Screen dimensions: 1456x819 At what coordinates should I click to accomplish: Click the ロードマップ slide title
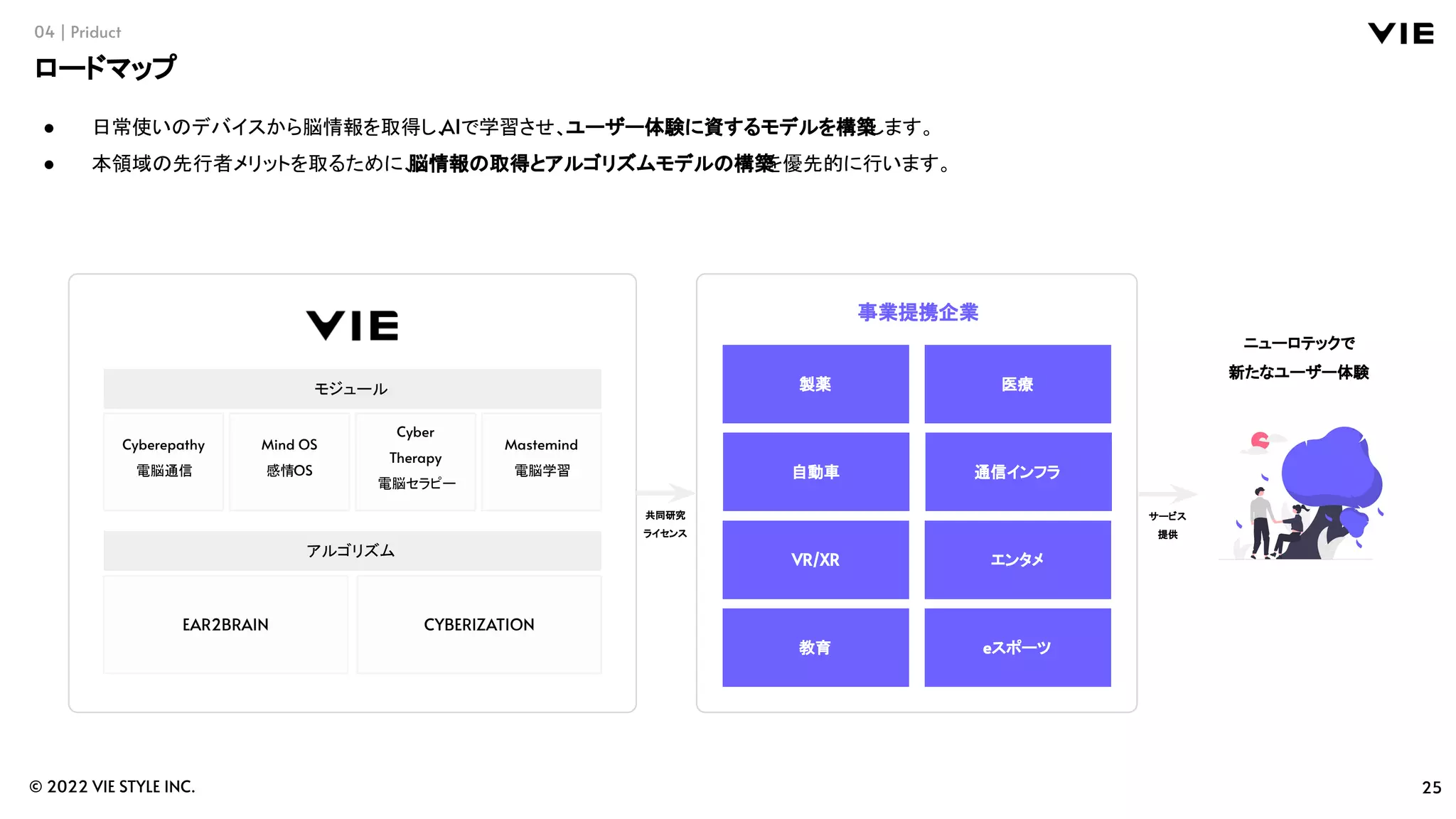pos(105,68)
